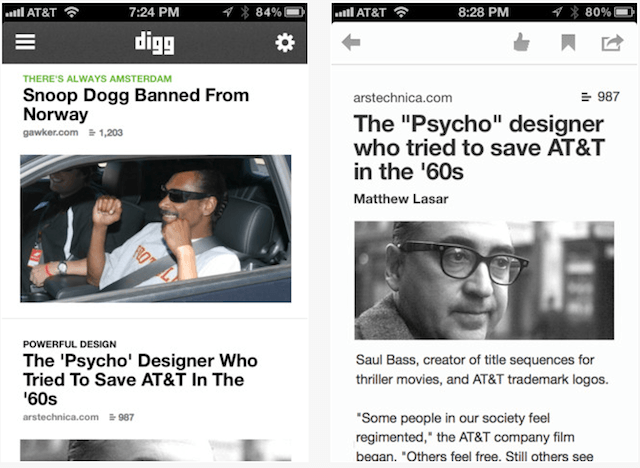The height and width of the screenshot is (468, 640).
Task: Save the article with bookmark icon
Action: click(568, 42)
